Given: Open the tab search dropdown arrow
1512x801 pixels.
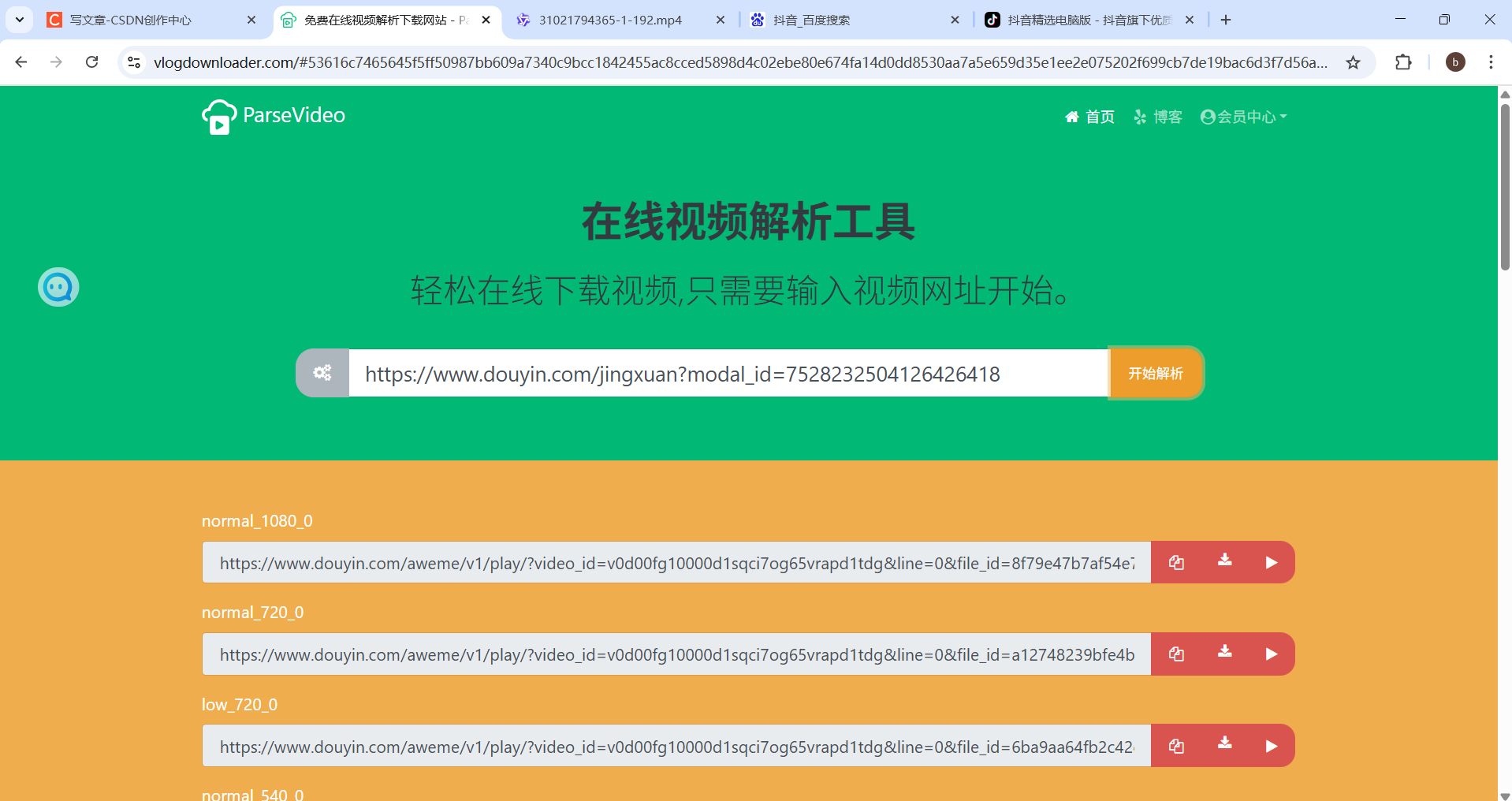Looking at the screenshot, I should (19, 20).
